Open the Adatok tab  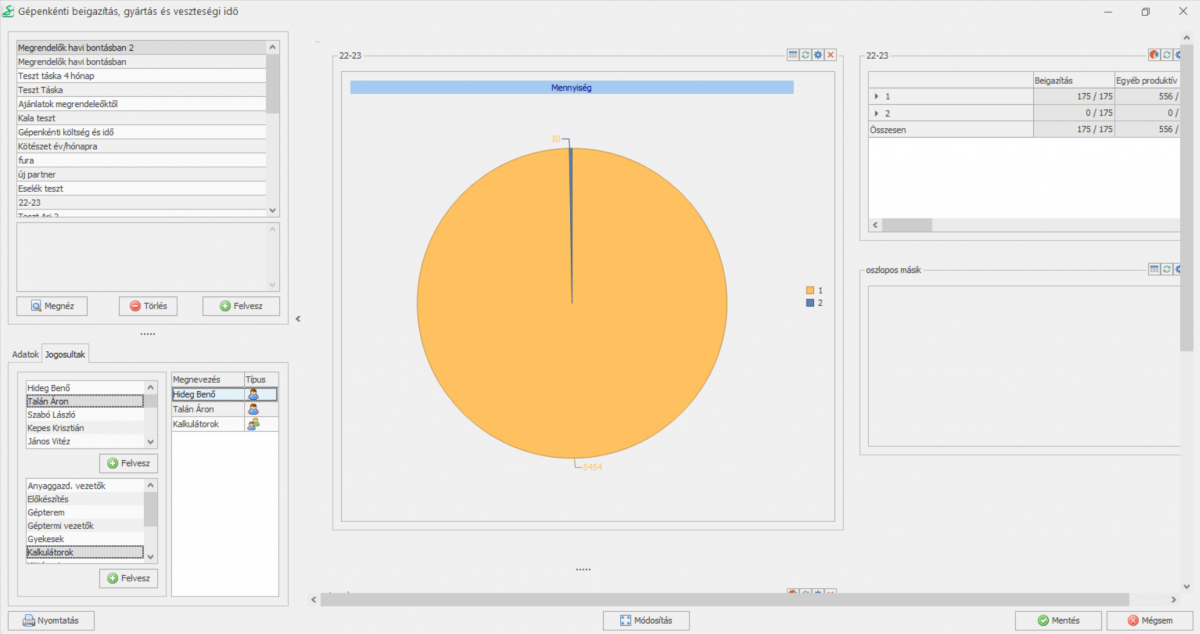tap(25, 355)
